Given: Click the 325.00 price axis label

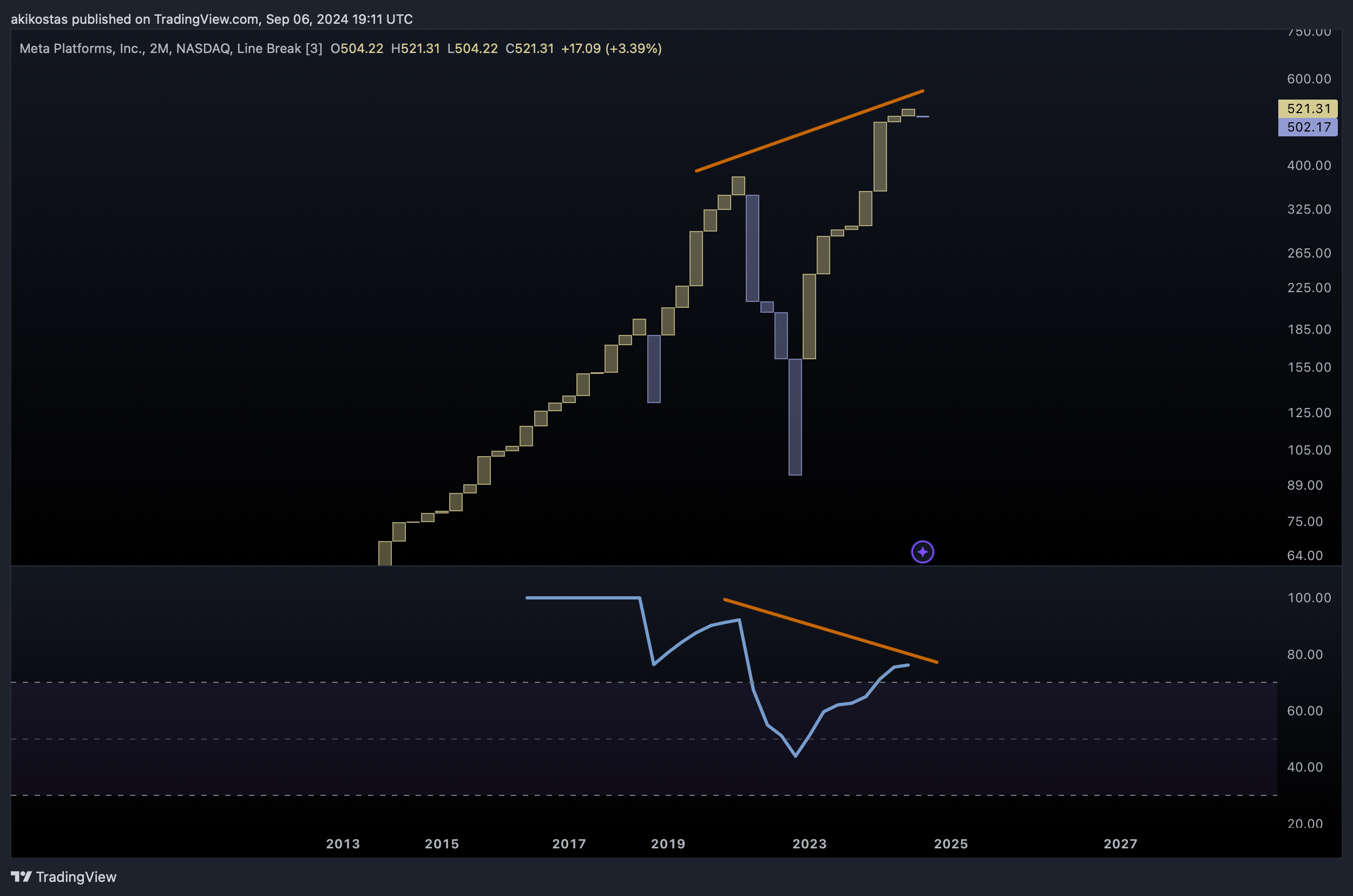Looking at the screenshot, I should pos(1309,209).
